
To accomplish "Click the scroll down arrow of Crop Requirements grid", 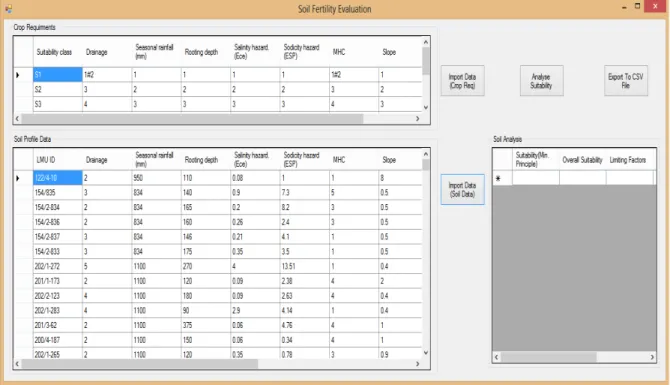I will 426,107.
